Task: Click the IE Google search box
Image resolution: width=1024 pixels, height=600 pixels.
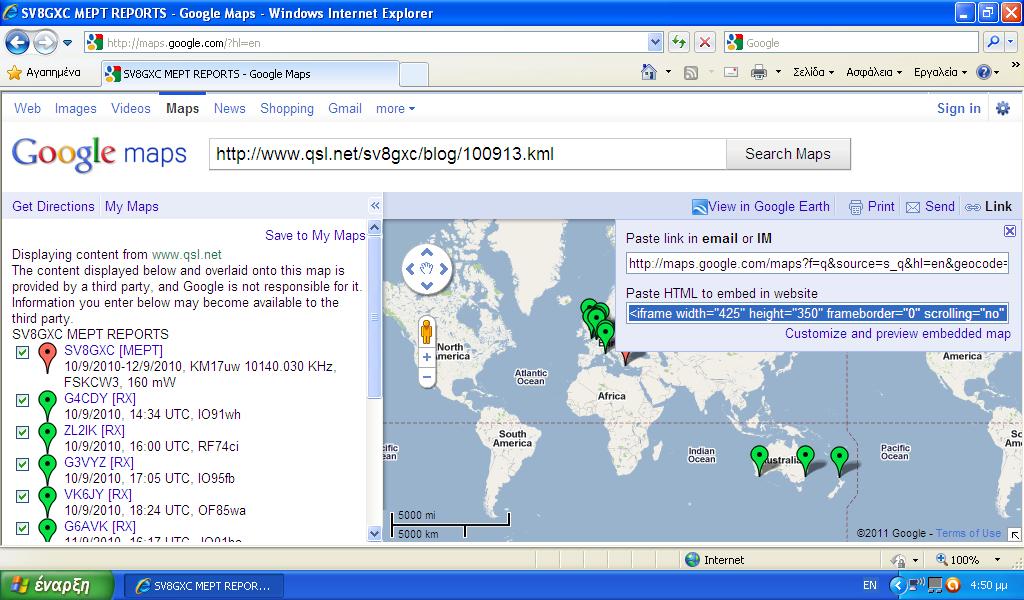Action: click(x=852, y=43)
